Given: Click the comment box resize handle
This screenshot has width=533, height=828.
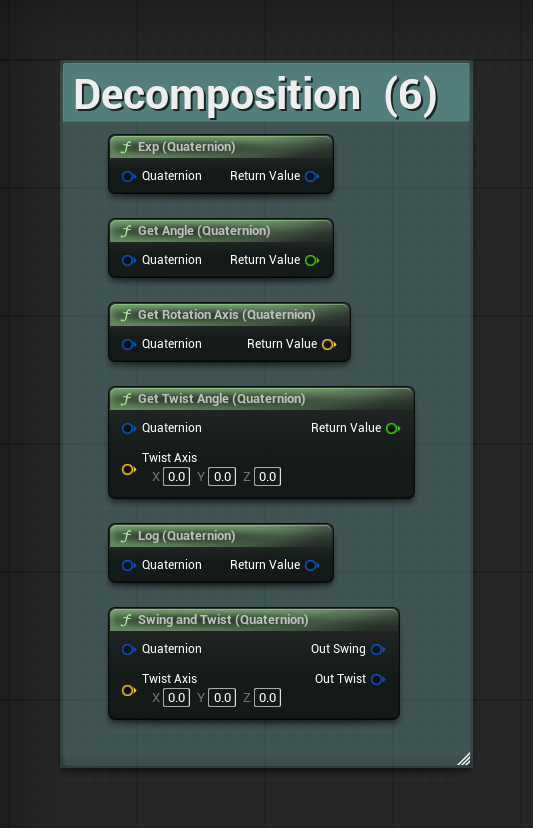Looking at the screenshot, I should (x=464, y=759).
